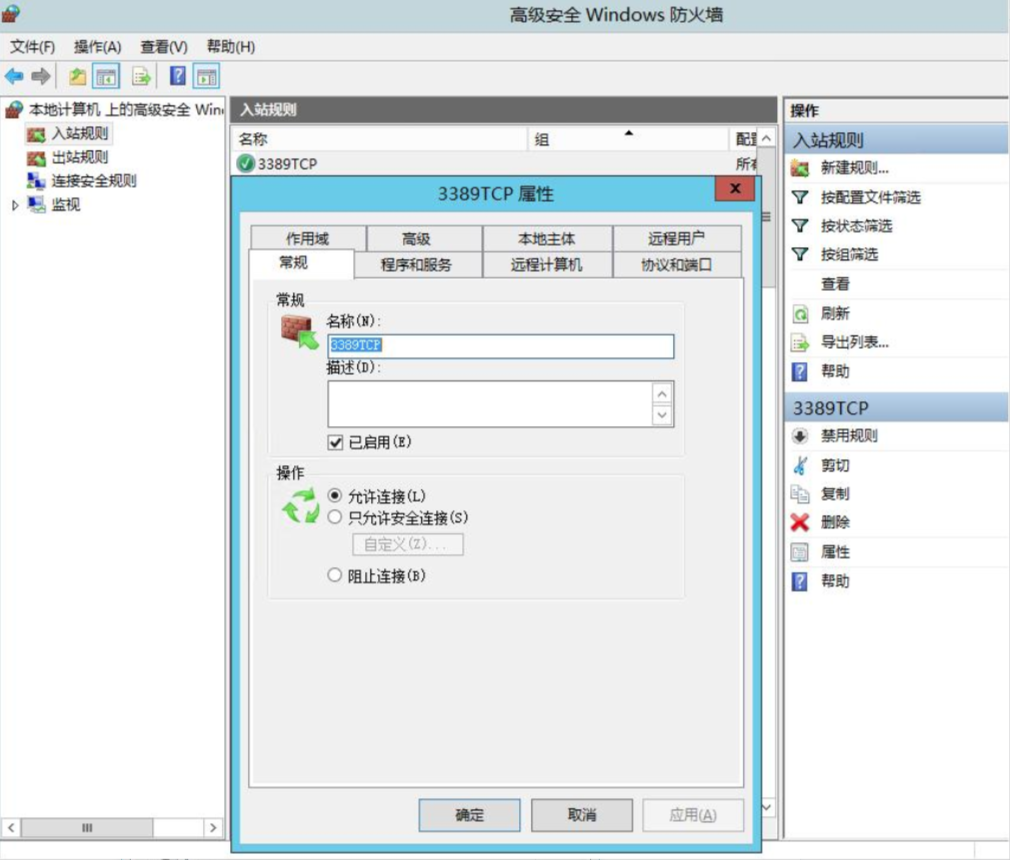
Task: Open the 操作(A) menu
Action: coord(97,47)
